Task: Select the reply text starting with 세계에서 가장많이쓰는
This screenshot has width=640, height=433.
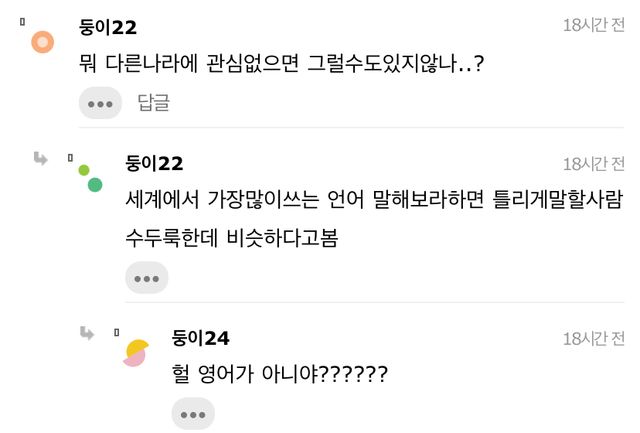Action: click(x=373, y=199)
